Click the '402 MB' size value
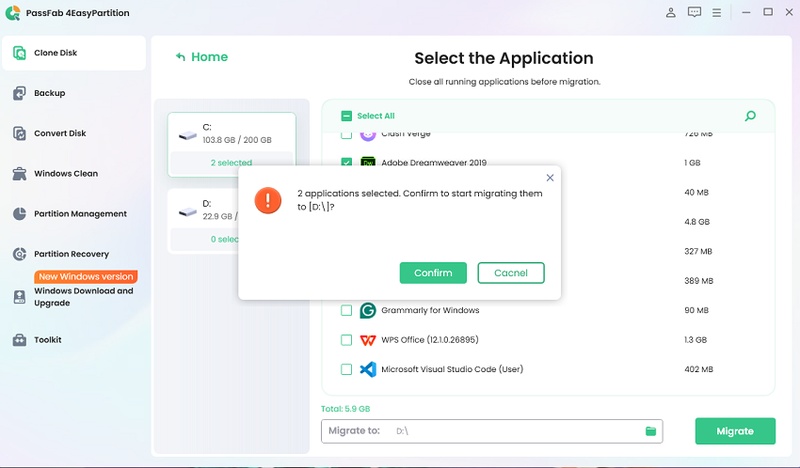This screenshot has width=800, height=468. click(x=698, y=369)
